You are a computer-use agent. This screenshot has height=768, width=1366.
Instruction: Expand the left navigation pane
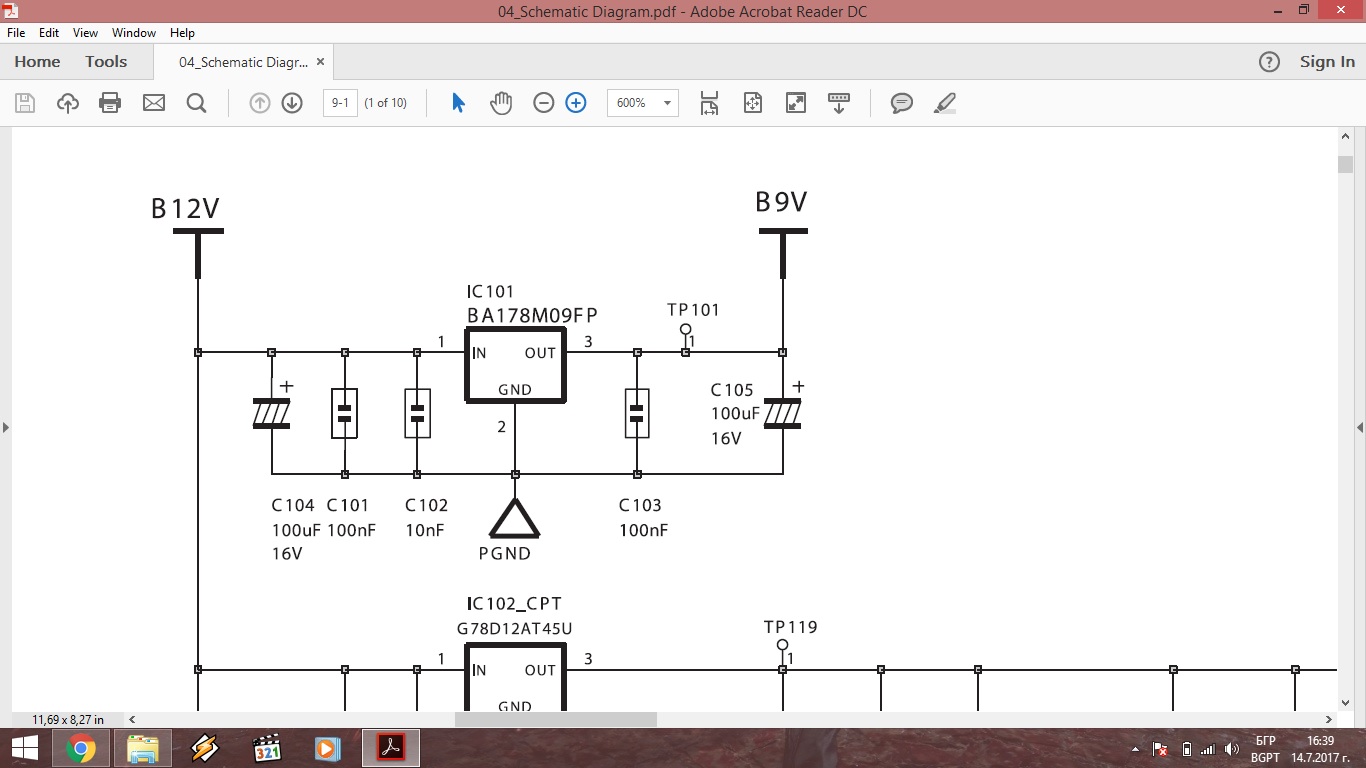pos(5,427)
